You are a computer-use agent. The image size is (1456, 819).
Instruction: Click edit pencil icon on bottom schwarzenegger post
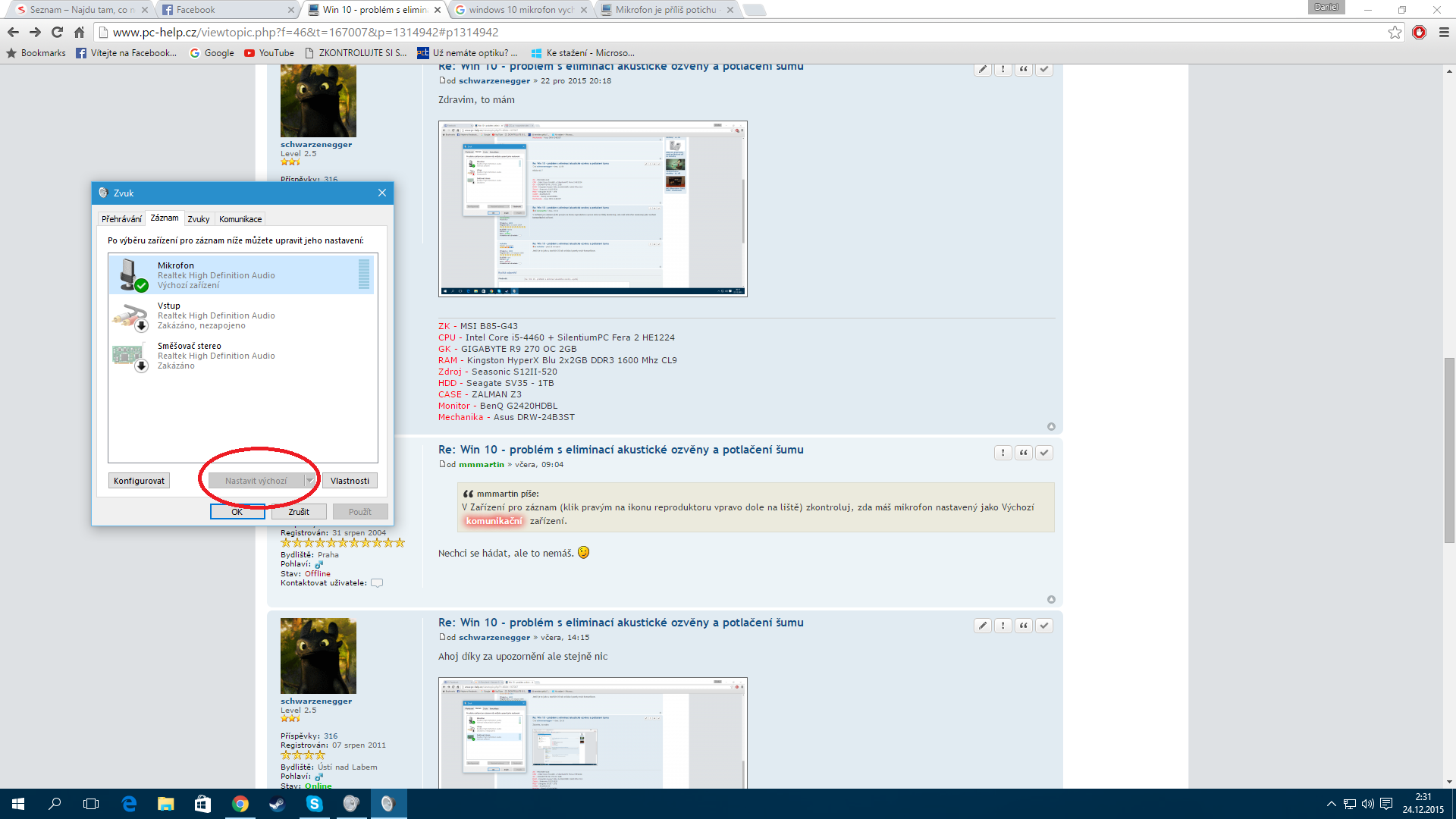[983, 626]
